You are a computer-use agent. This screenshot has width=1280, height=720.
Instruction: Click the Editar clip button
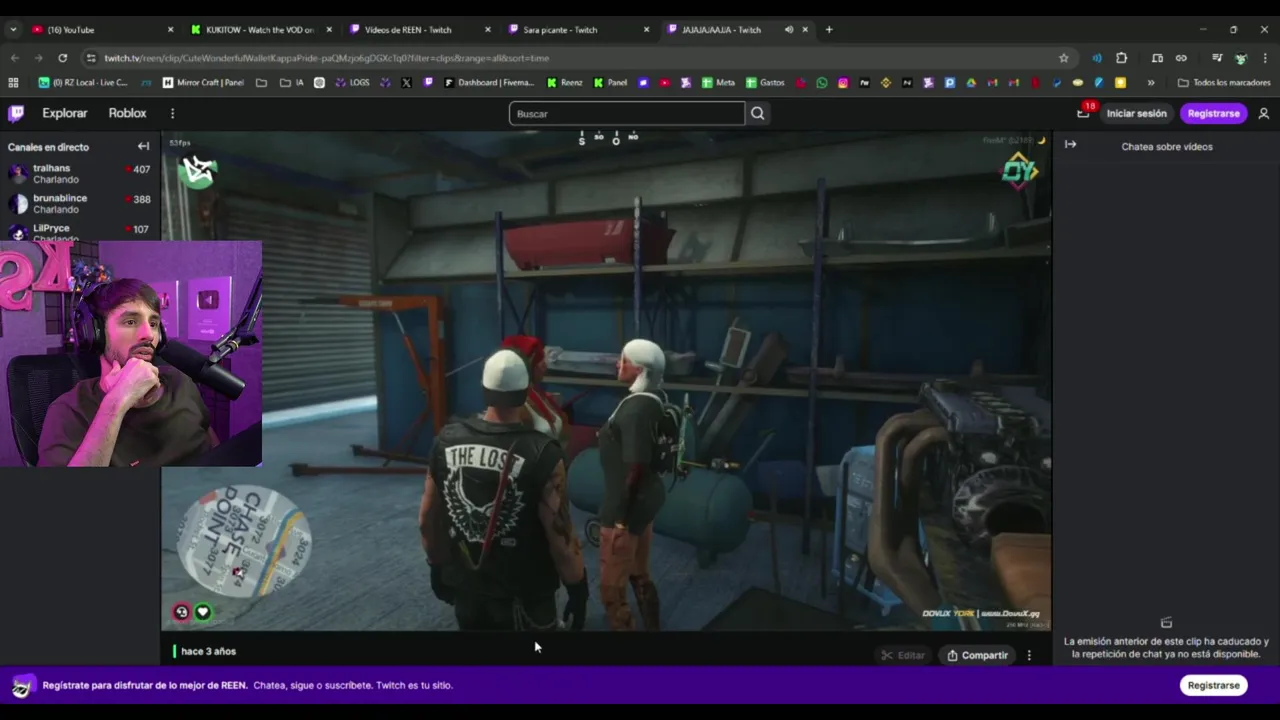point(902,655)
